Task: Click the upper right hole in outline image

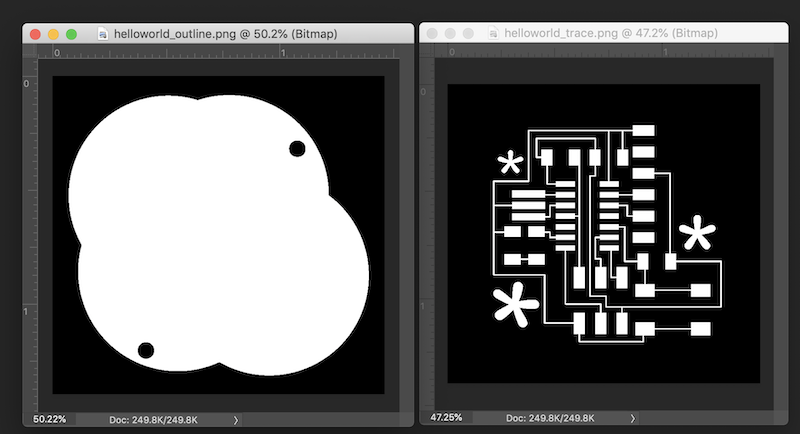Action: [297, 149]
